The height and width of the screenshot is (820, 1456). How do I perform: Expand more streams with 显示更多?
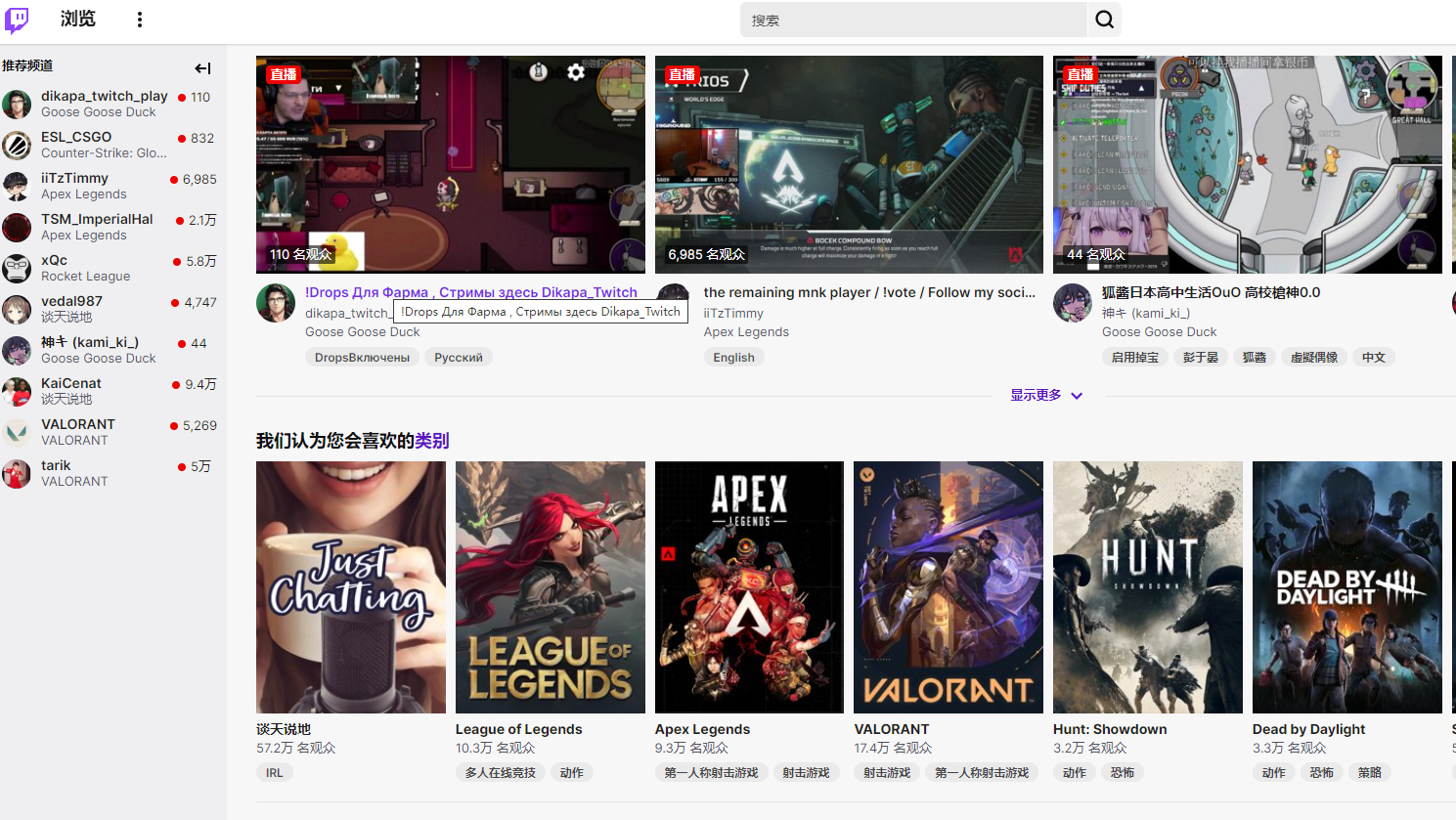click(x=1045, y=396)
